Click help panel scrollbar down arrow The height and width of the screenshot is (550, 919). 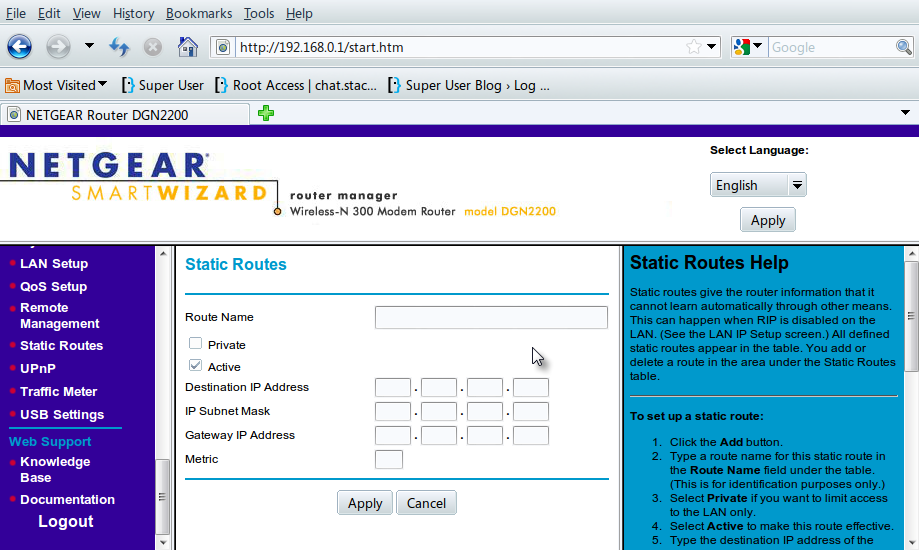[x=911, y=542]
